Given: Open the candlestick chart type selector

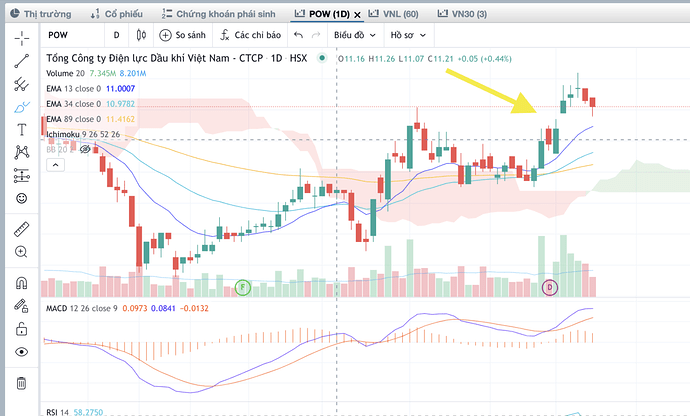Looking at the screenshot, I should point(141,35).
